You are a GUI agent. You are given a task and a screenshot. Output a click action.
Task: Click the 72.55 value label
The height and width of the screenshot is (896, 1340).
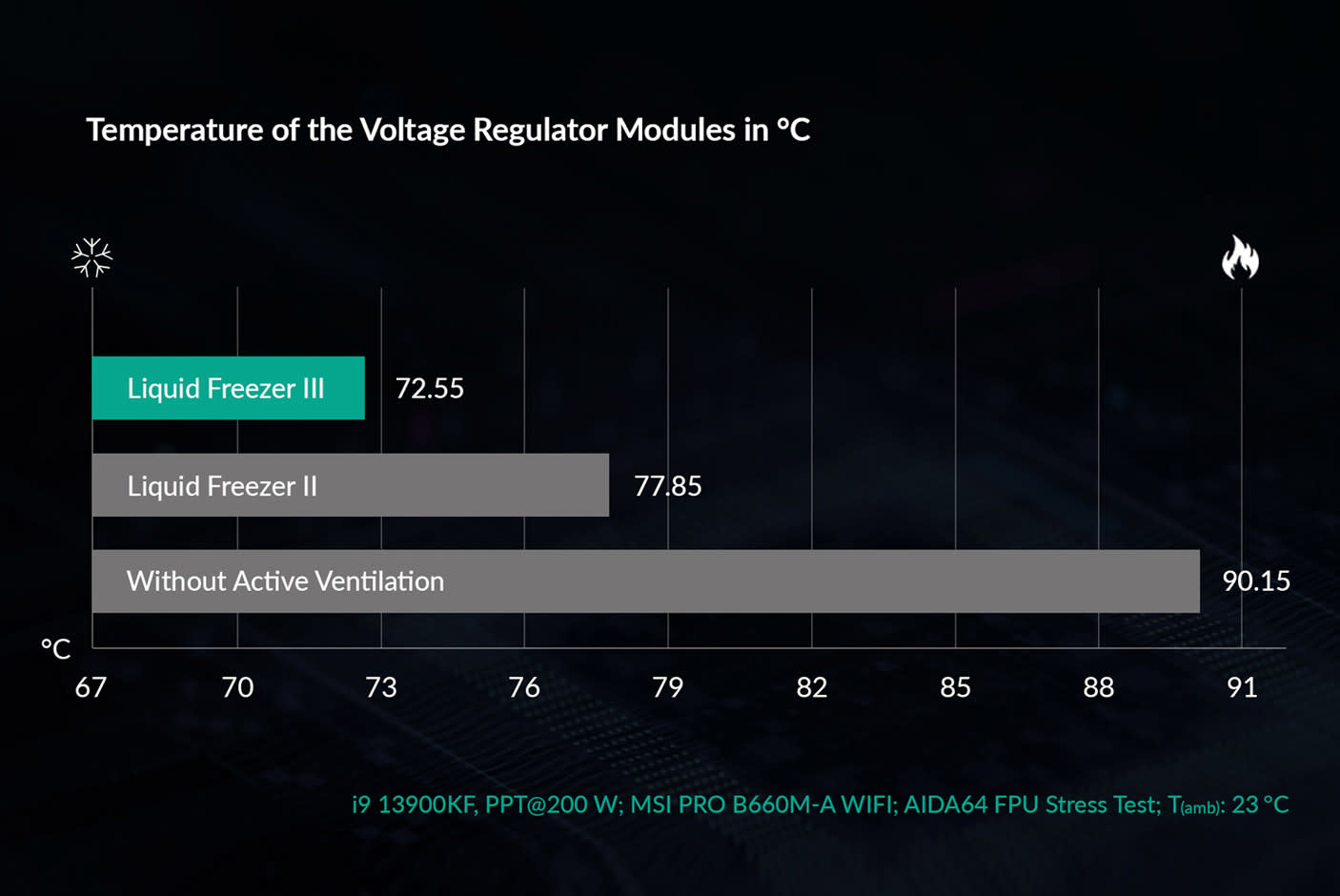pyautogui.click(x=429, y=388)
